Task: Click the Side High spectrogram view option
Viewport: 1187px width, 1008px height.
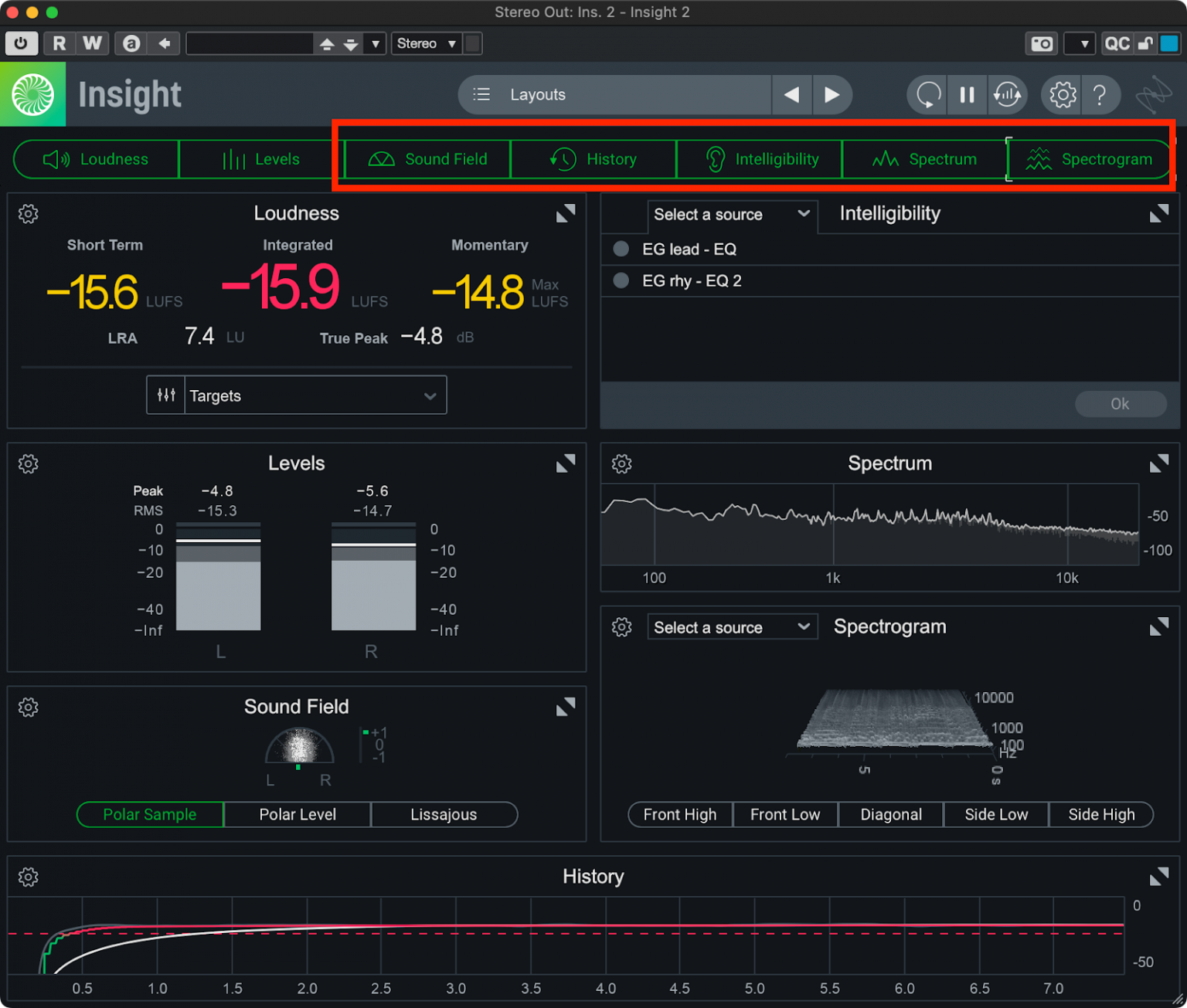Action: tap(1100, 814)
